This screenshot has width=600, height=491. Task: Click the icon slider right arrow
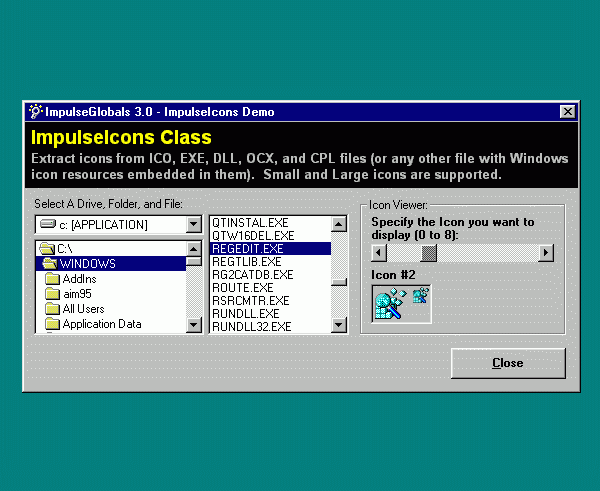(x=546, y=253)
